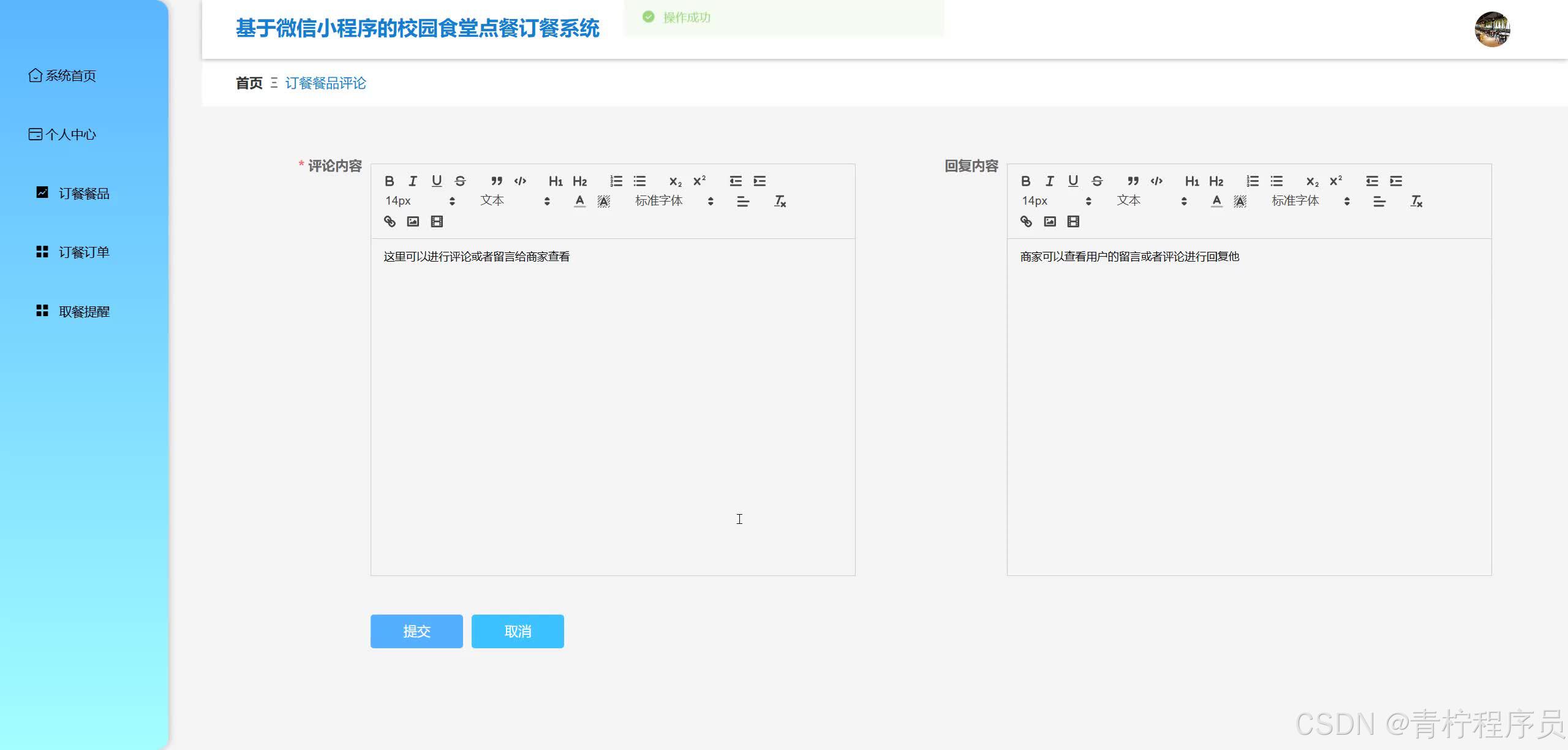Screen dimensions: 1568x750
Task: Open 订餐餐品 from the sidebar
Action: point(83,193)
